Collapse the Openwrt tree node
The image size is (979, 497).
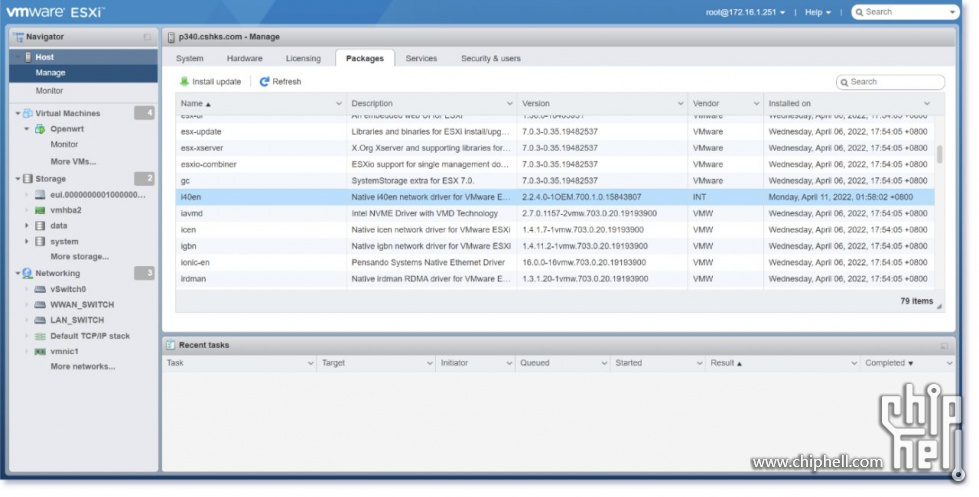(27, 129)
